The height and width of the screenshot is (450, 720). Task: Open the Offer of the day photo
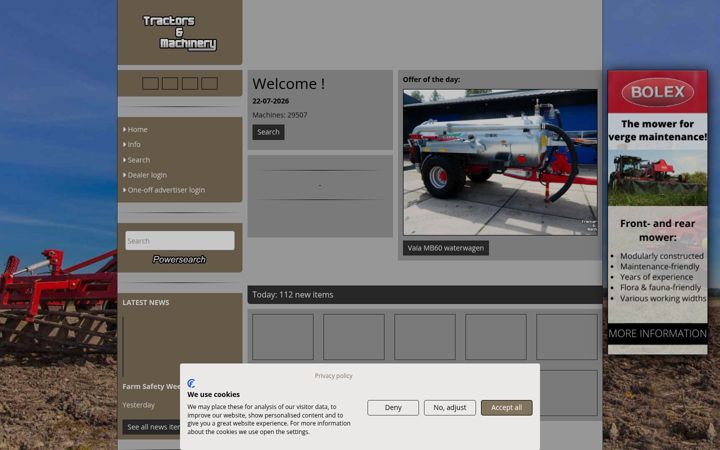(500, 162)
